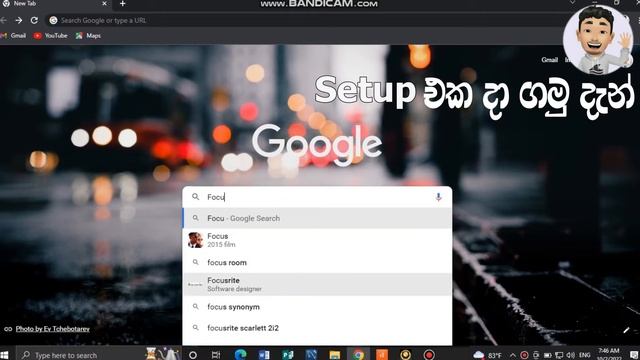The height and width of the screenshot is (360, 640).
Task: Open the battery status tray icon
Action: (547, 355)
